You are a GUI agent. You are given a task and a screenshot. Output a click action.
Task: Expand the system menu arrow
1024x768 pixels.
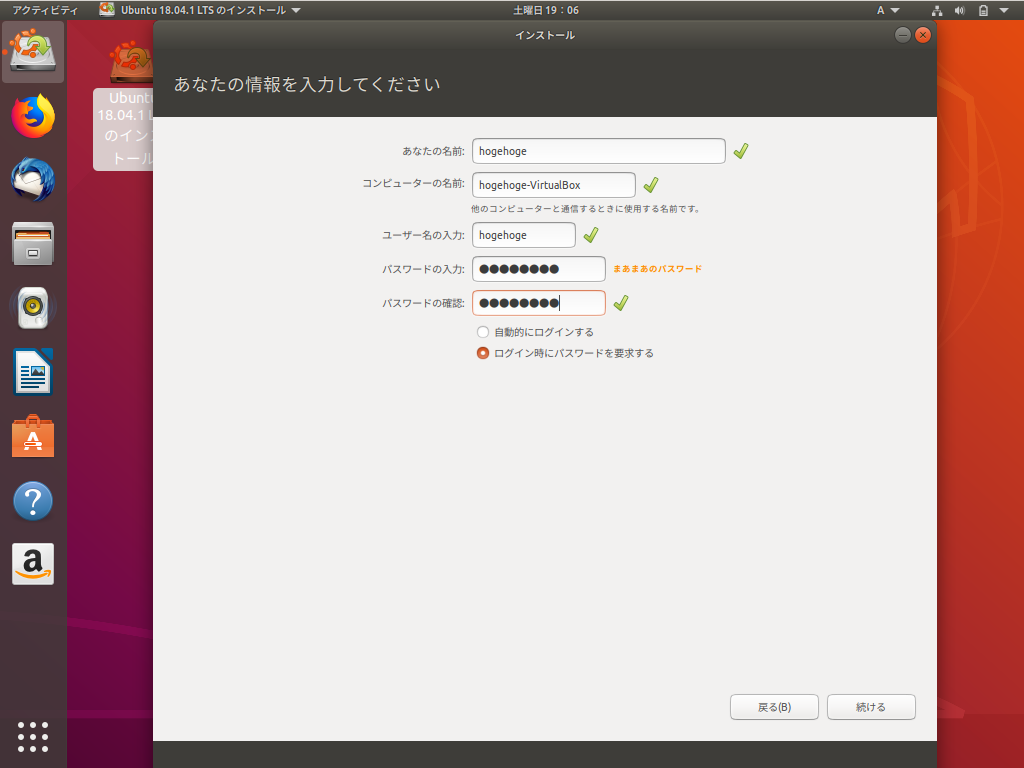[x=1004, y=10]
